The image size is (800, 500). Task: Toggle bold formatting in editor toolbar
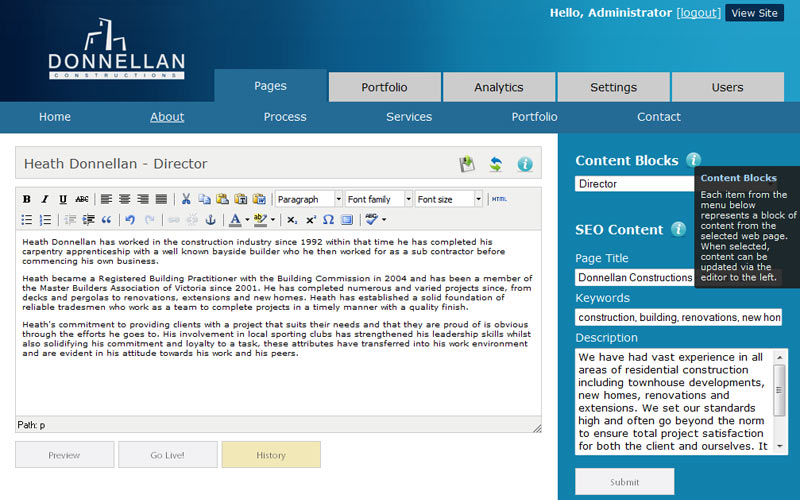27,199
